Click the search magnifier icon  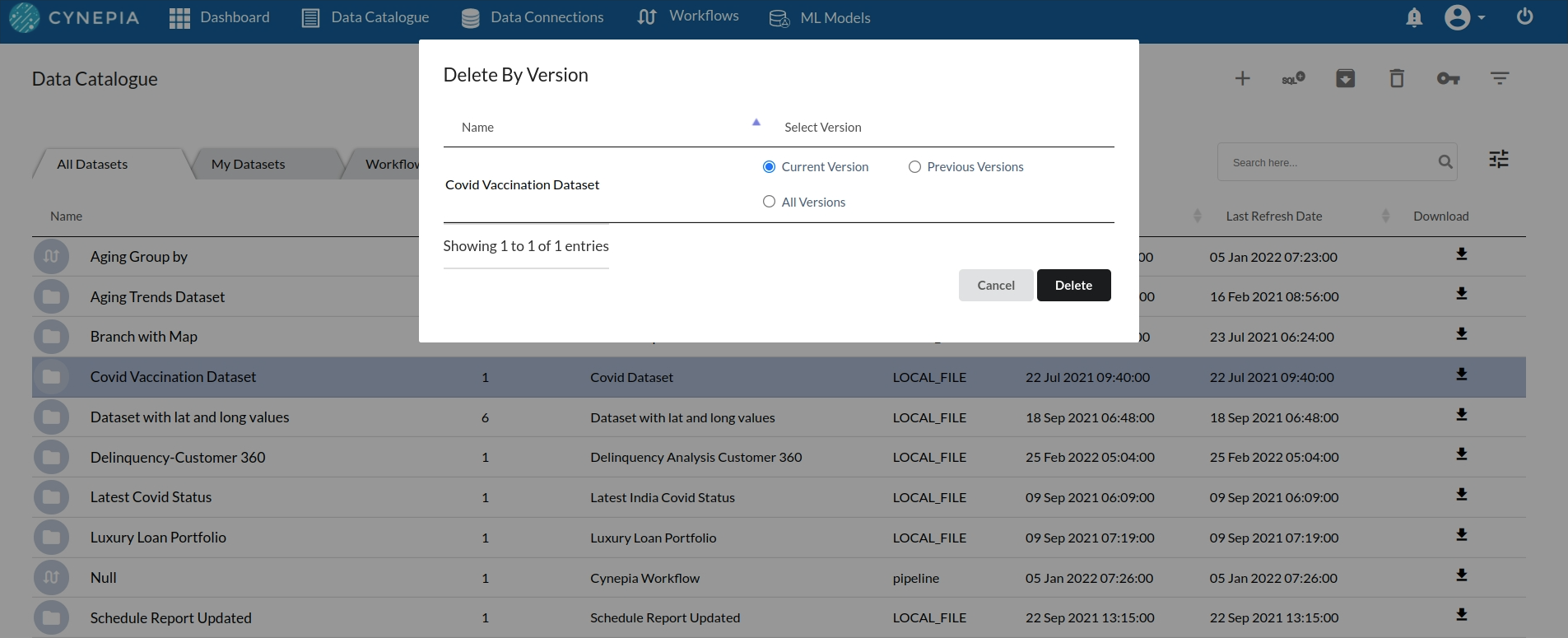pos(1445,162)
